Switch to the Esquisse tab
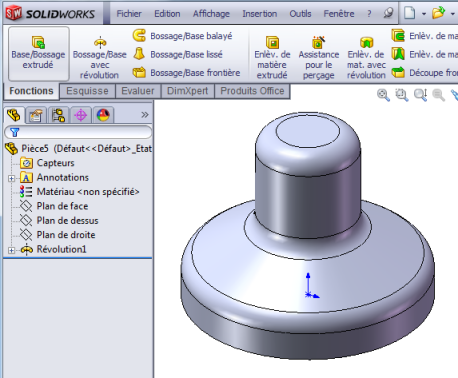458x378 pixels. point(87,91)
